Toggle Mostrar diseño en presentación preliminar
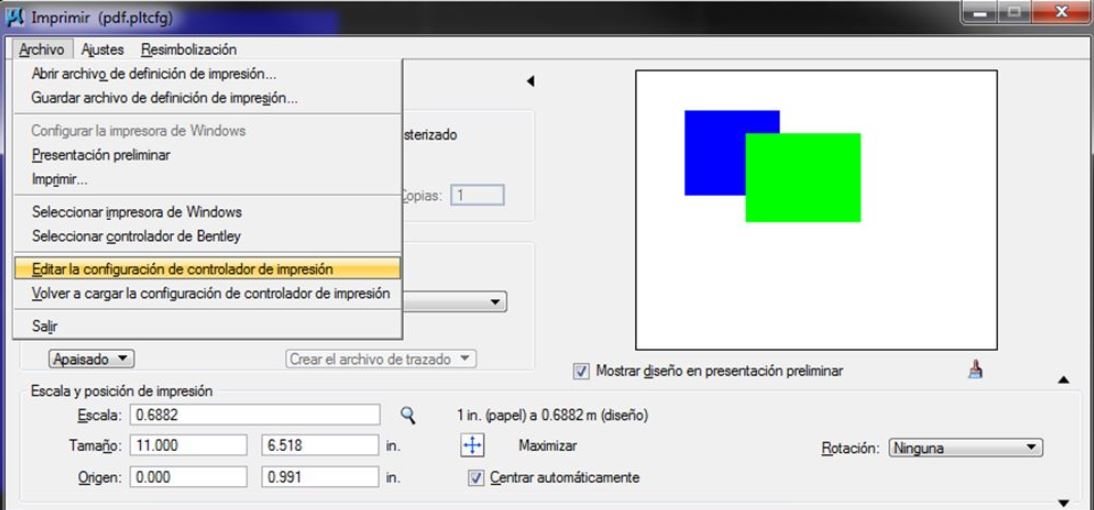1094x510 pixels. coord(580,371)
